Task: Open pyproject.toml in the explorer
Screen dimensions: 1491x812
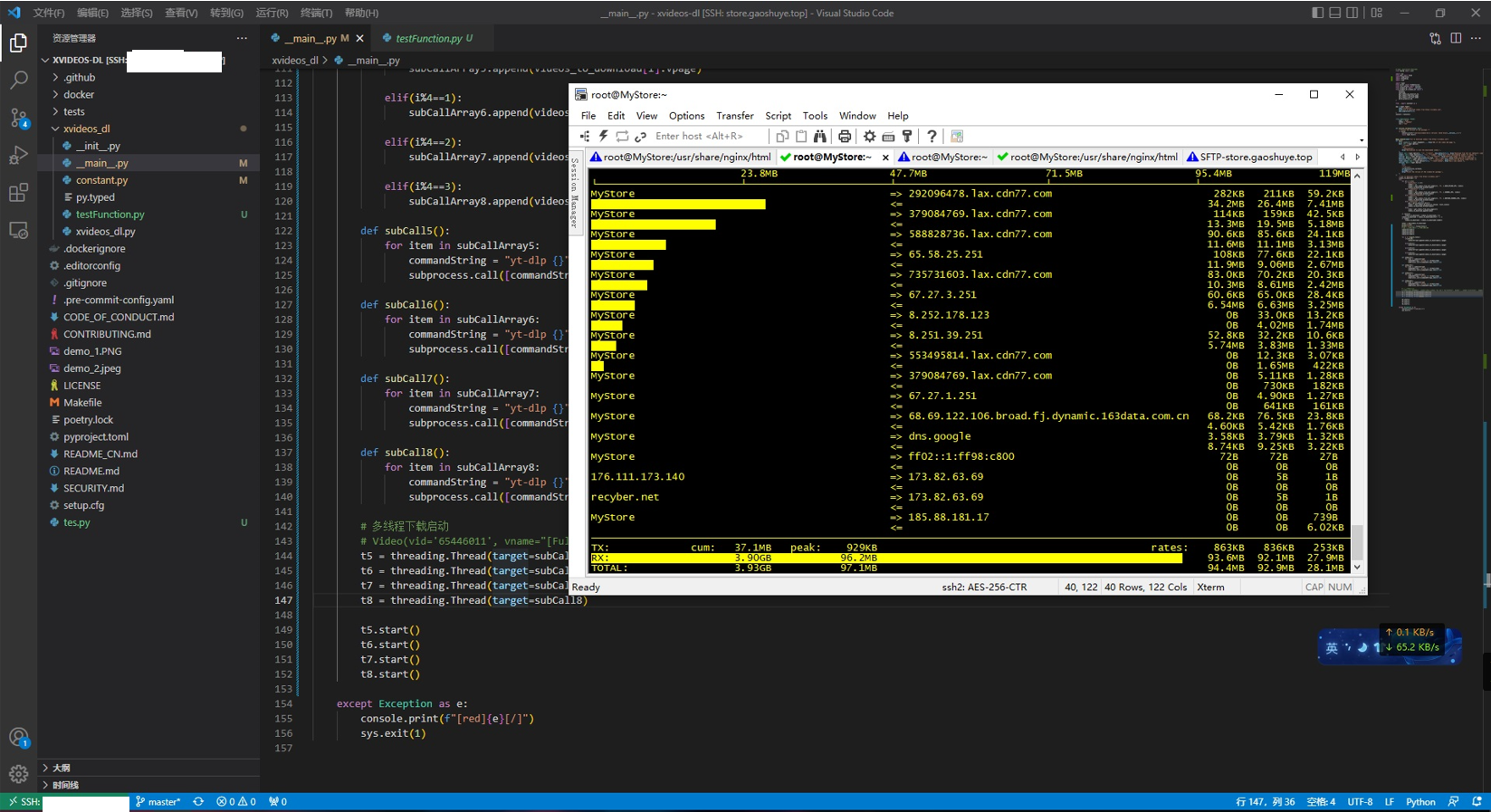Action: [149, 436]
